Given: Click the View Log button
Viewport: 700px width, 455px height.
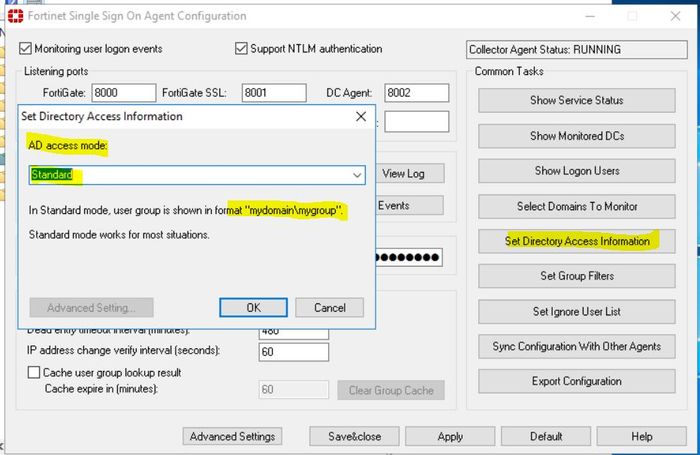Looking at the screenshot, I should click(x=410, y=173).
